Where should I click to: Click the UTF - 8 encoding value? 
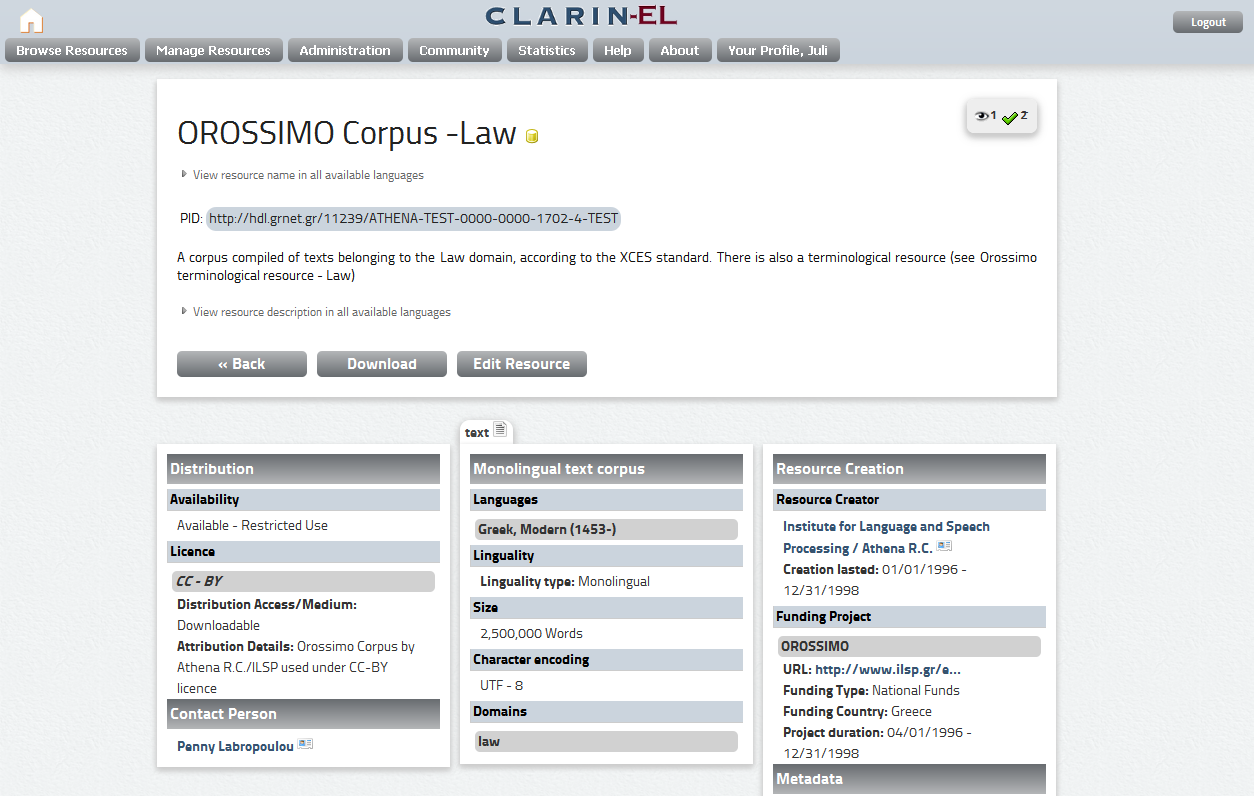point(502,685)
